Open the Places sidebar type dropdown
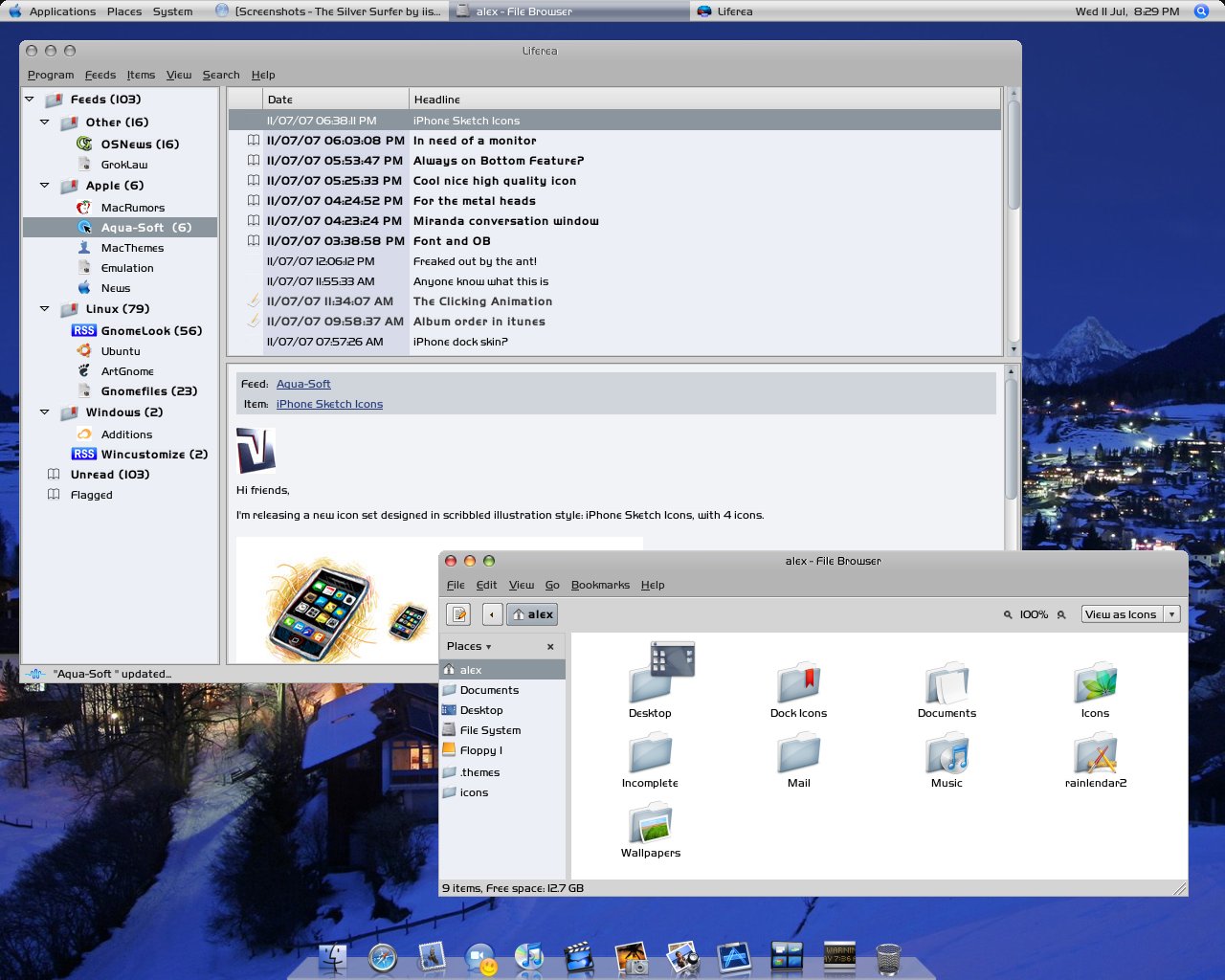 point(469,647)
